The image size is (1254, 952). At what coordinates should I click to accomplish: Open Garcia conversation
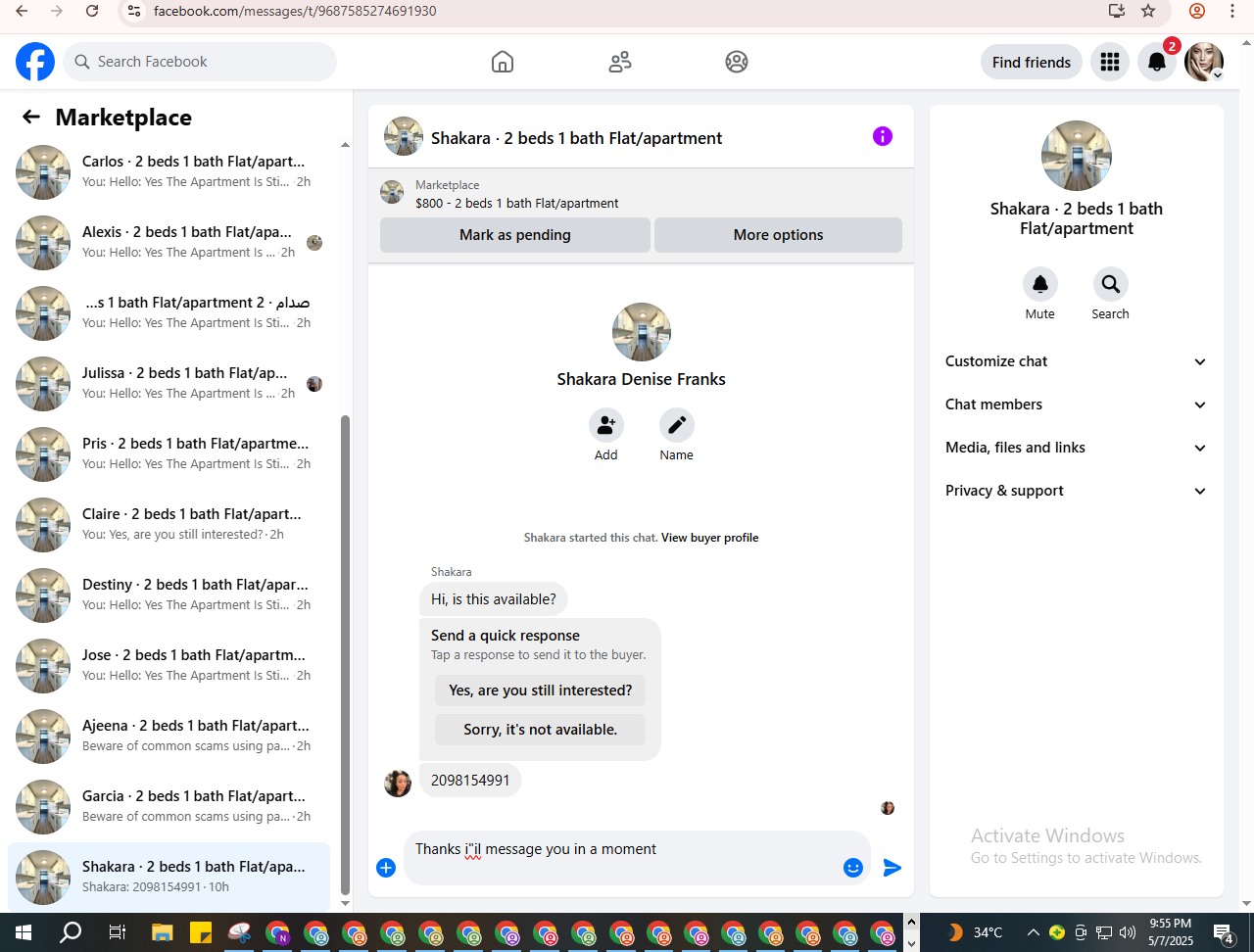point(169,807)
